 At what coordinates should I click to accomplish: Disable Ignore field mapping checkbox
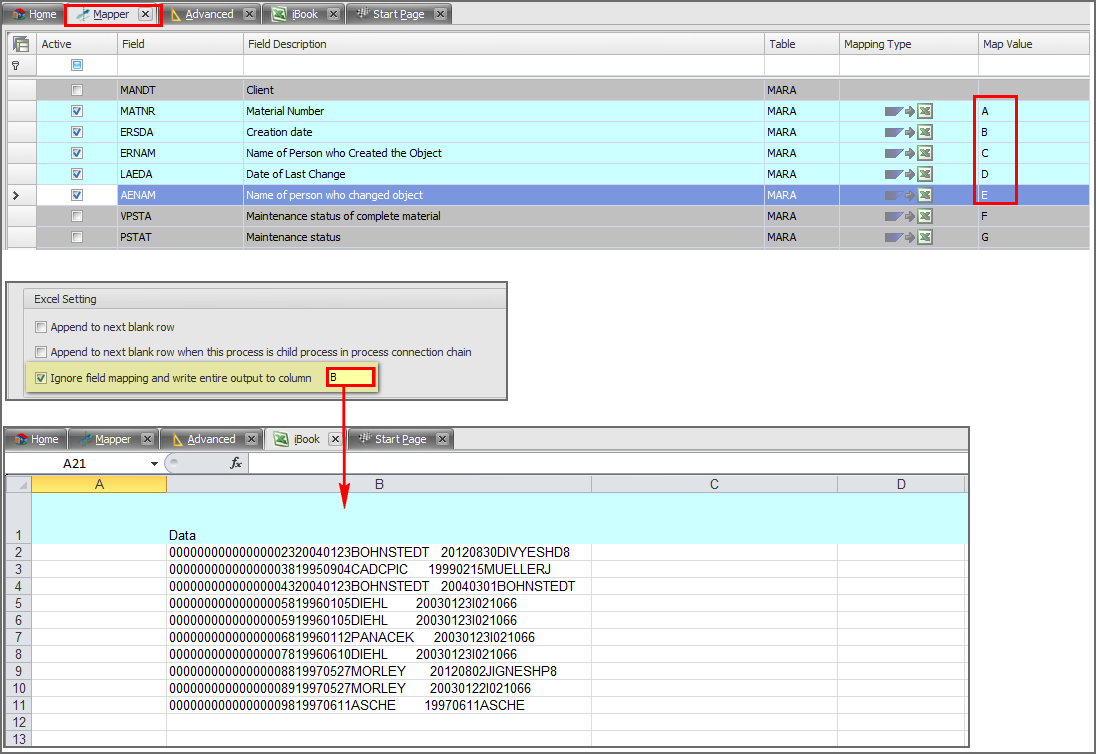[x=41, y=378]
